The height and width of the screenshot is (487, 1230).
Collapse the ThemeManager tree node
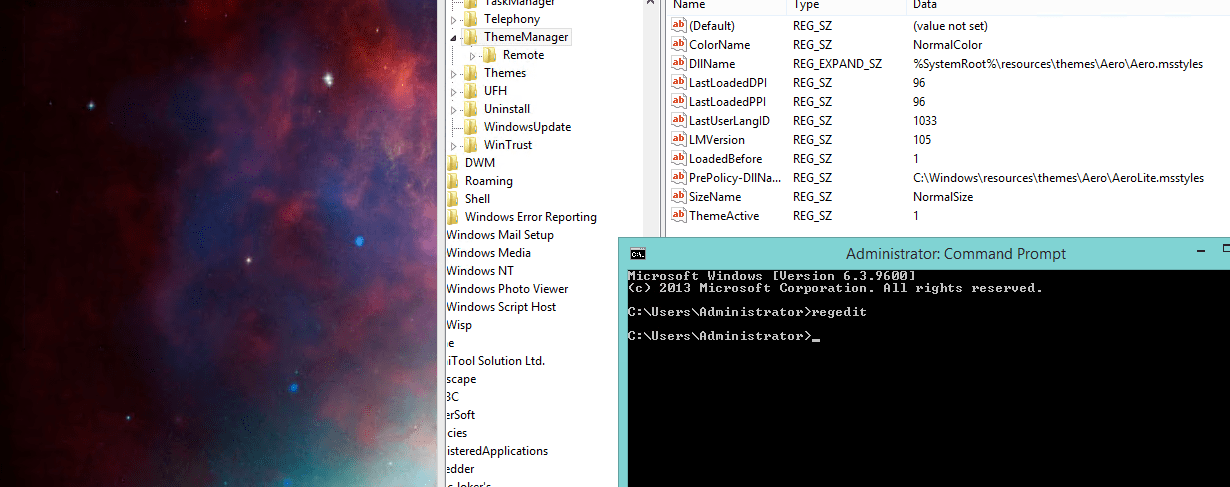click(x=453, y=38)
